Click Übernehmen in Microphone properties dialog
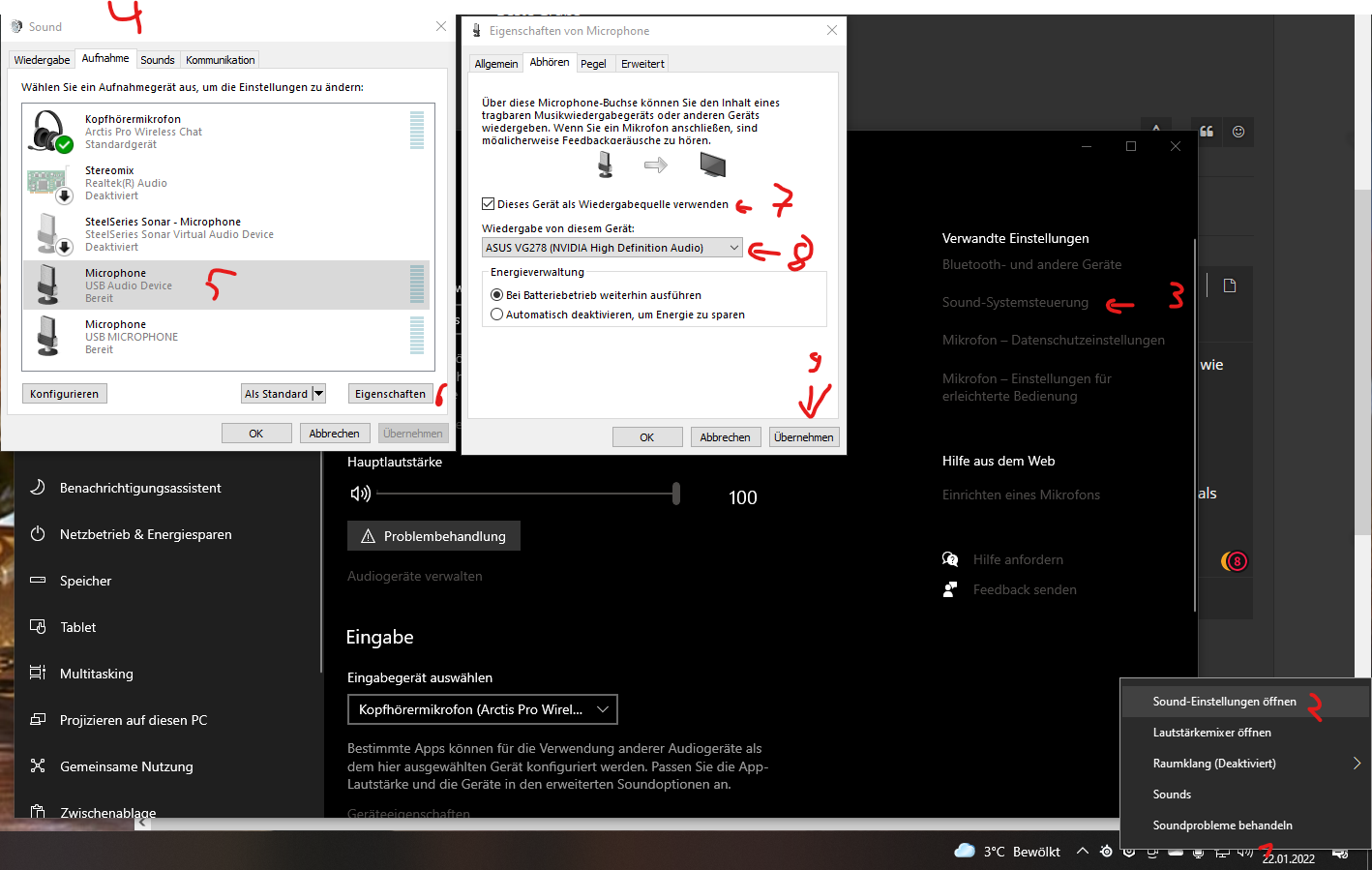The width and height of the screenshot is (1372, 870). [x=803, y=437]
